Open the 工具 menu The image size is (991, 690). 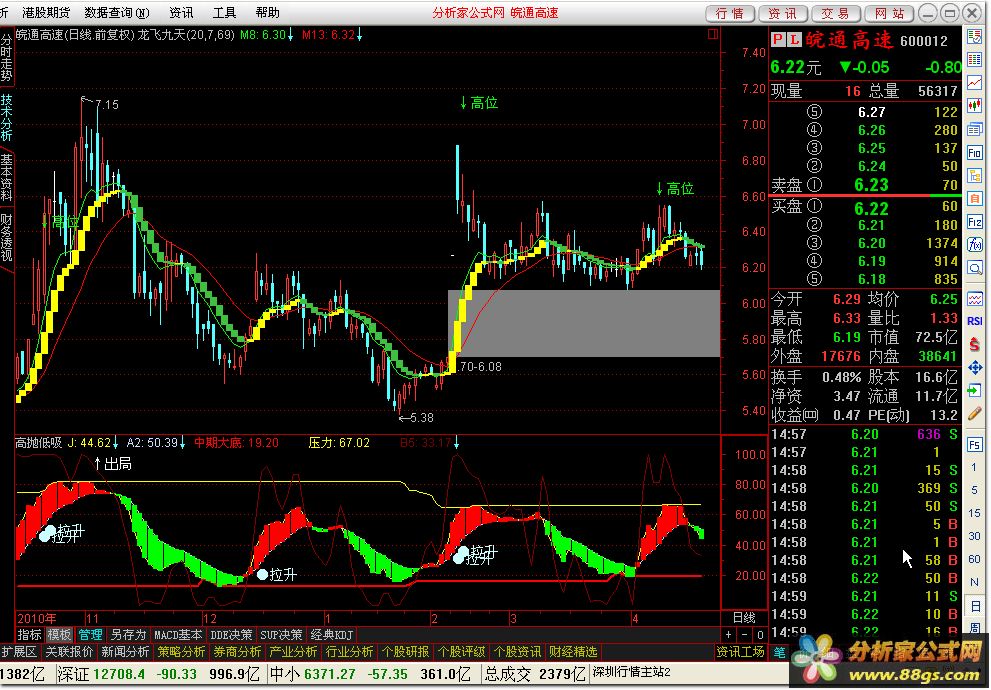224,13
